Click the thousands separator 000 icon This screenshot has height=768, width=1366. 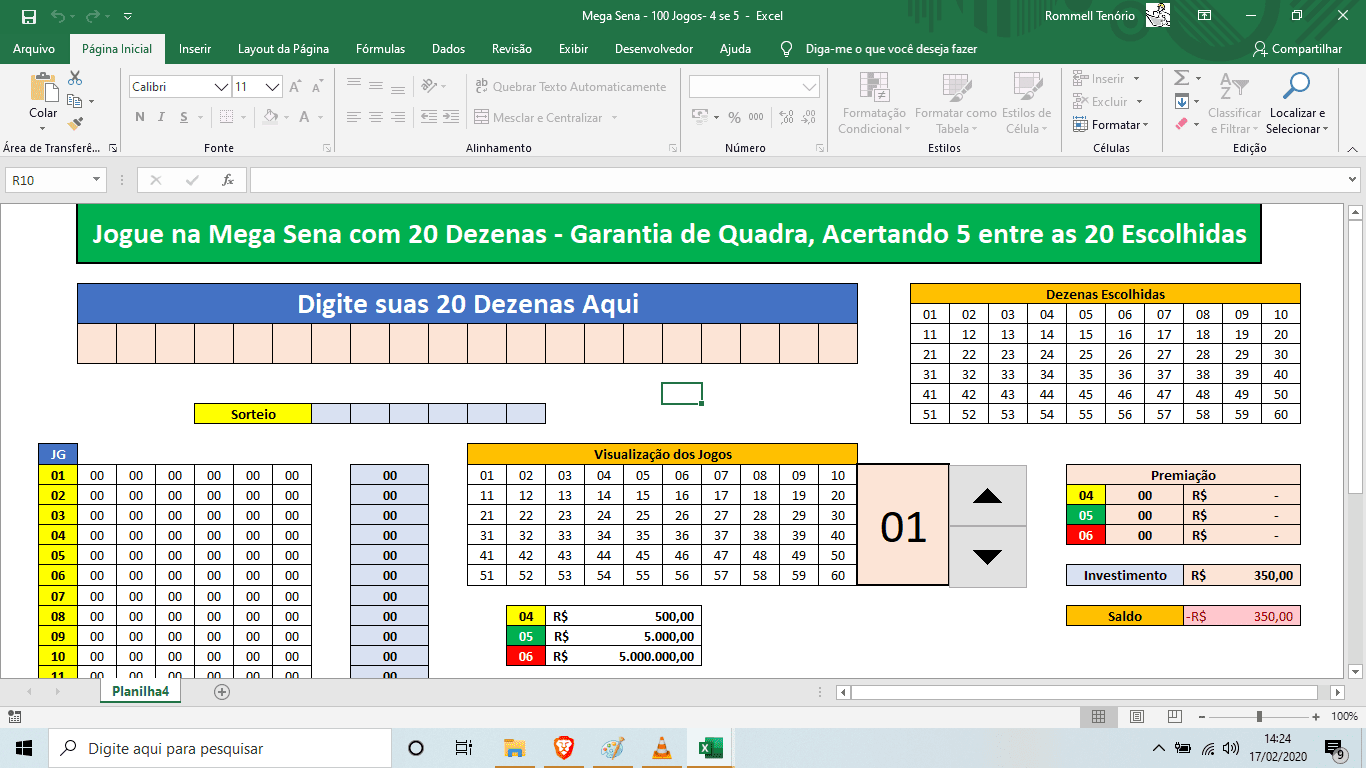756,117
